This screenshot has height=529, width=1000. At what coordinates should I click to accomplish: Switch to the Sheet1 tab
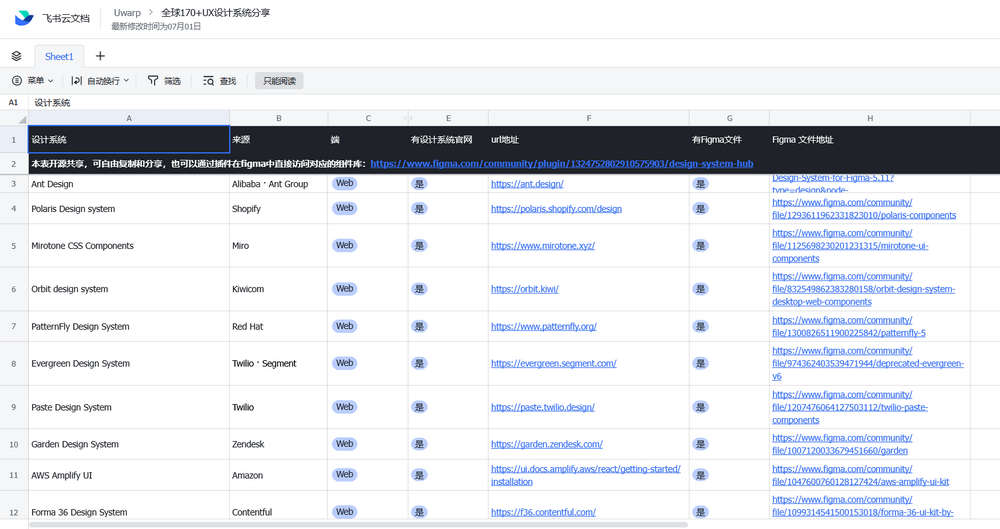tap(59, 56)
